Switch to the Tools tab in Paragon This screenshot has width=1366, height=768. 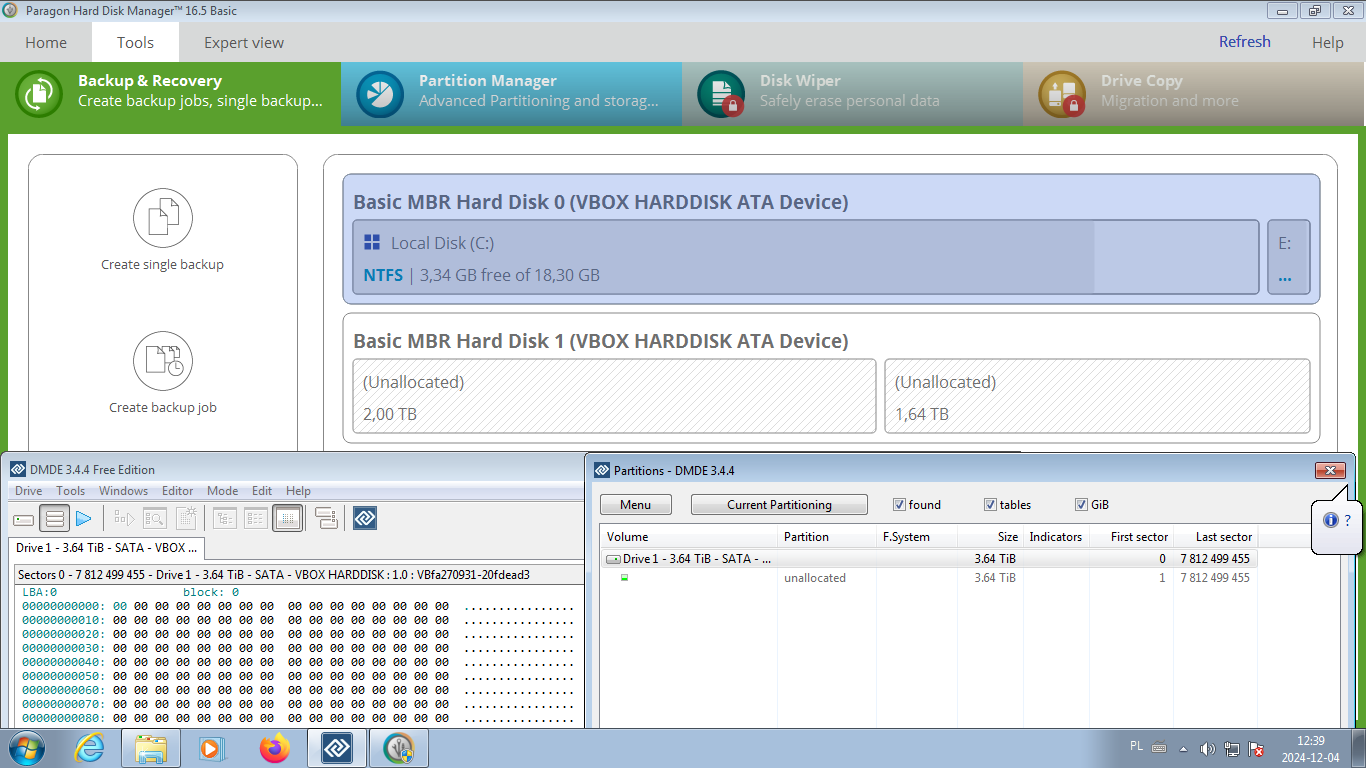(135, 42)
